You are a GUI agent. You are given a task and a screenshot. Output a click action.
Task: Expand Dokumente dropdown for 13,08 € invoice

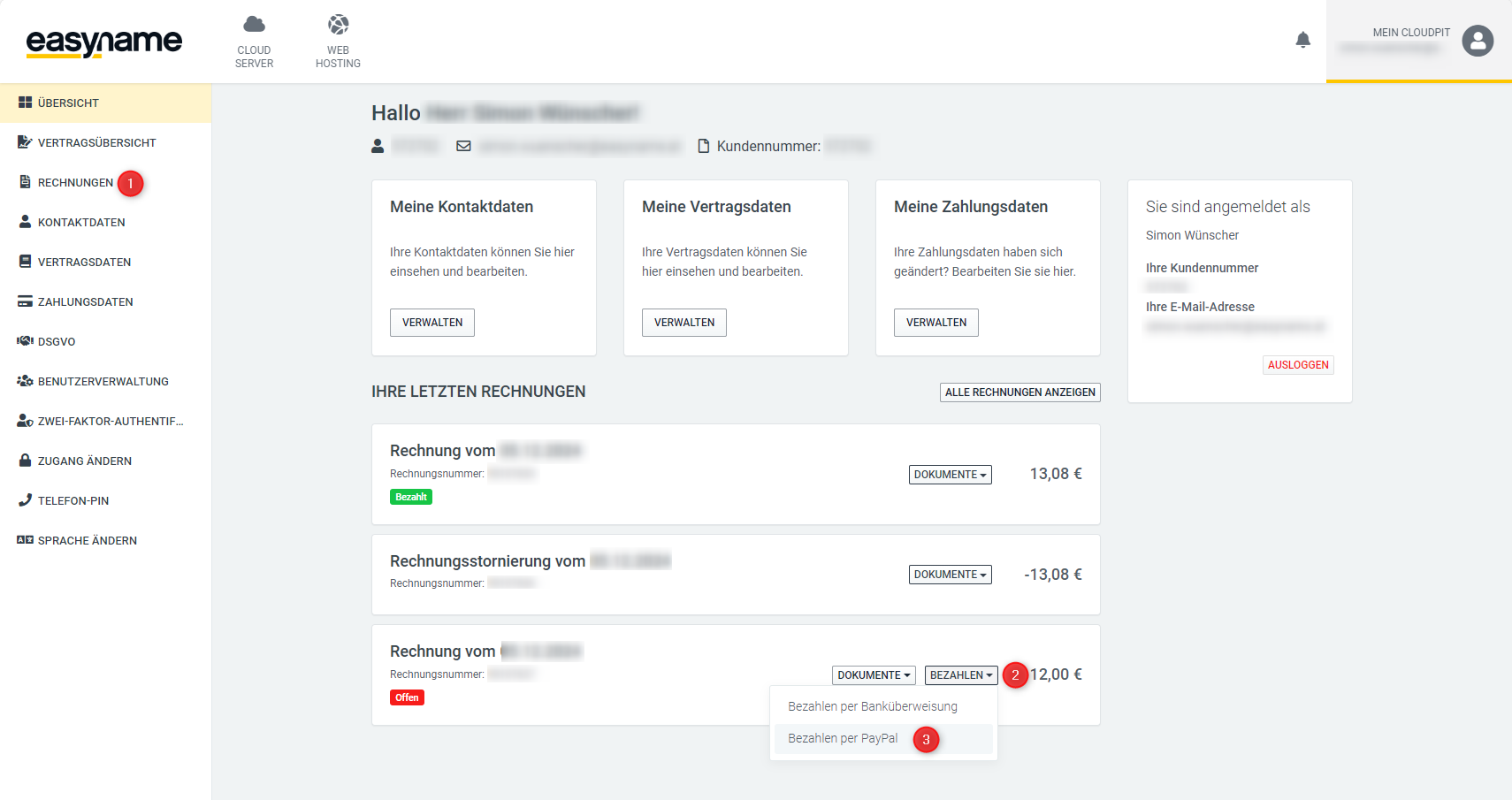950,475
